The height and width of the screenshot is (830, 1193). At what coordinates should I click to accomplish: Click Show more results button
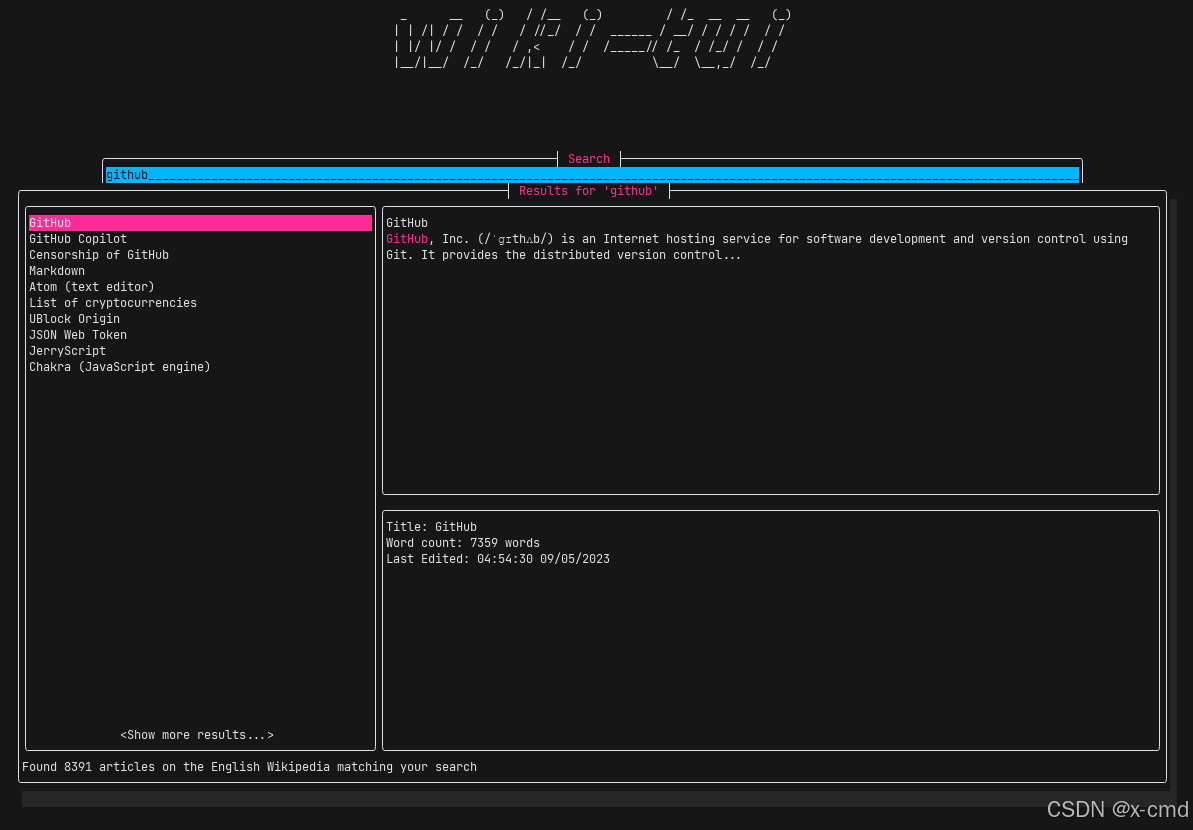coord(197,735)
